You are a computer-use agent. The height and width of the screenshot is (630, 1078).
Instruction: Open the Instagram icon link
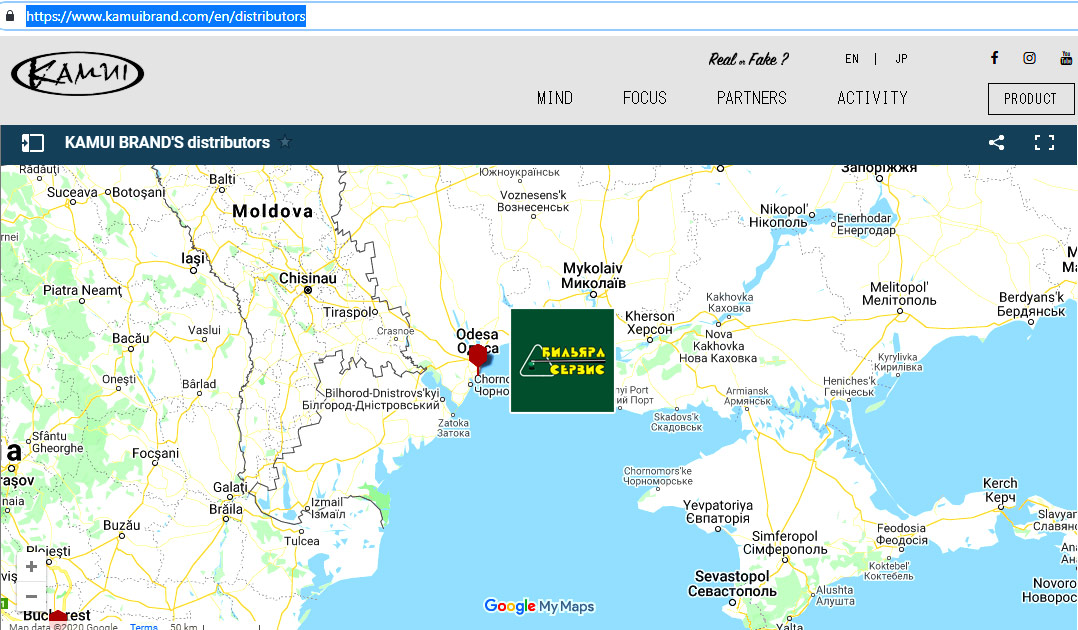pyautogui.click(x=1029, y=58)
